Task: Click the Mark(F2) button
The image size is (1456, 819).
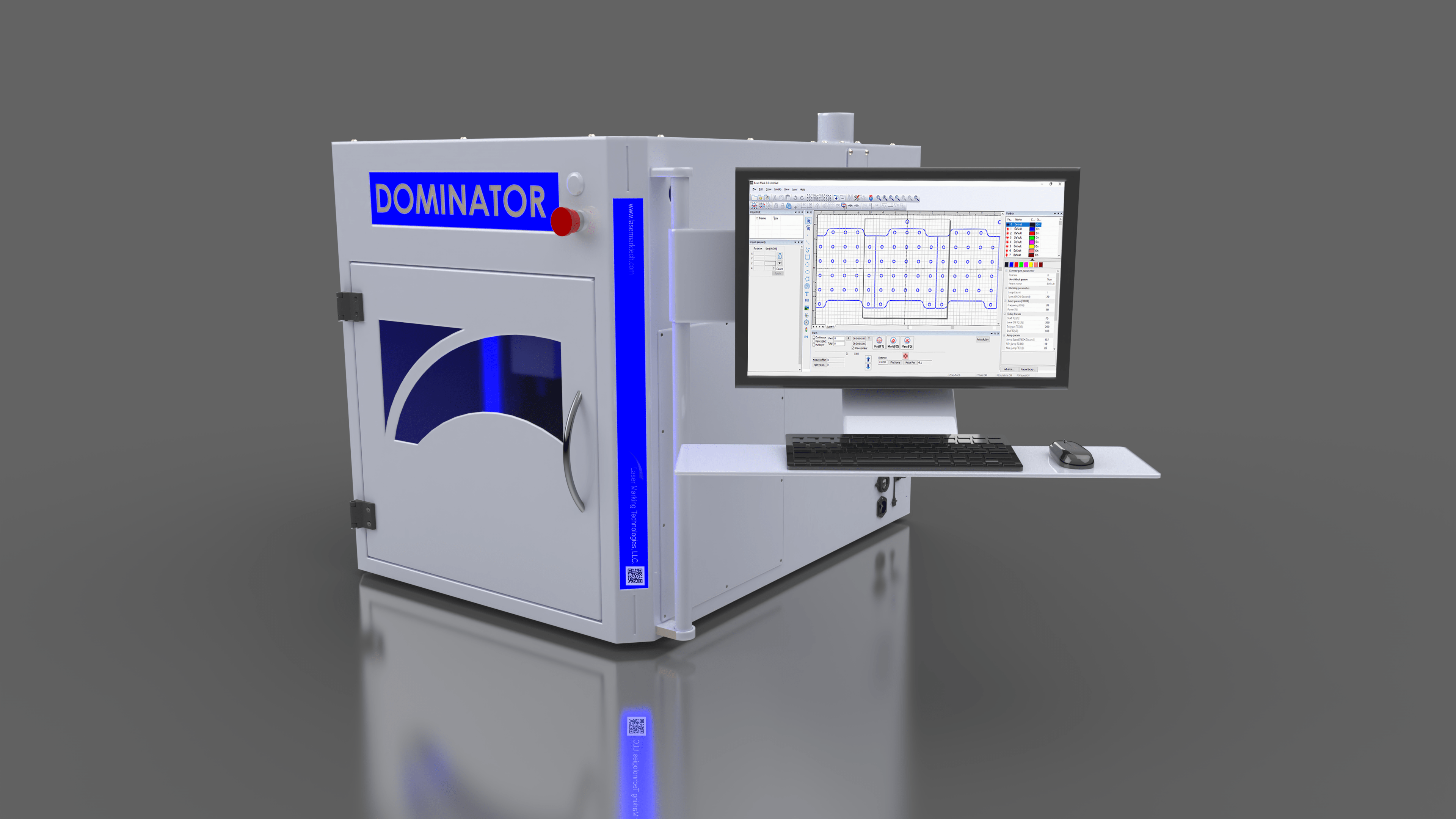Action: tap(894, 342)
